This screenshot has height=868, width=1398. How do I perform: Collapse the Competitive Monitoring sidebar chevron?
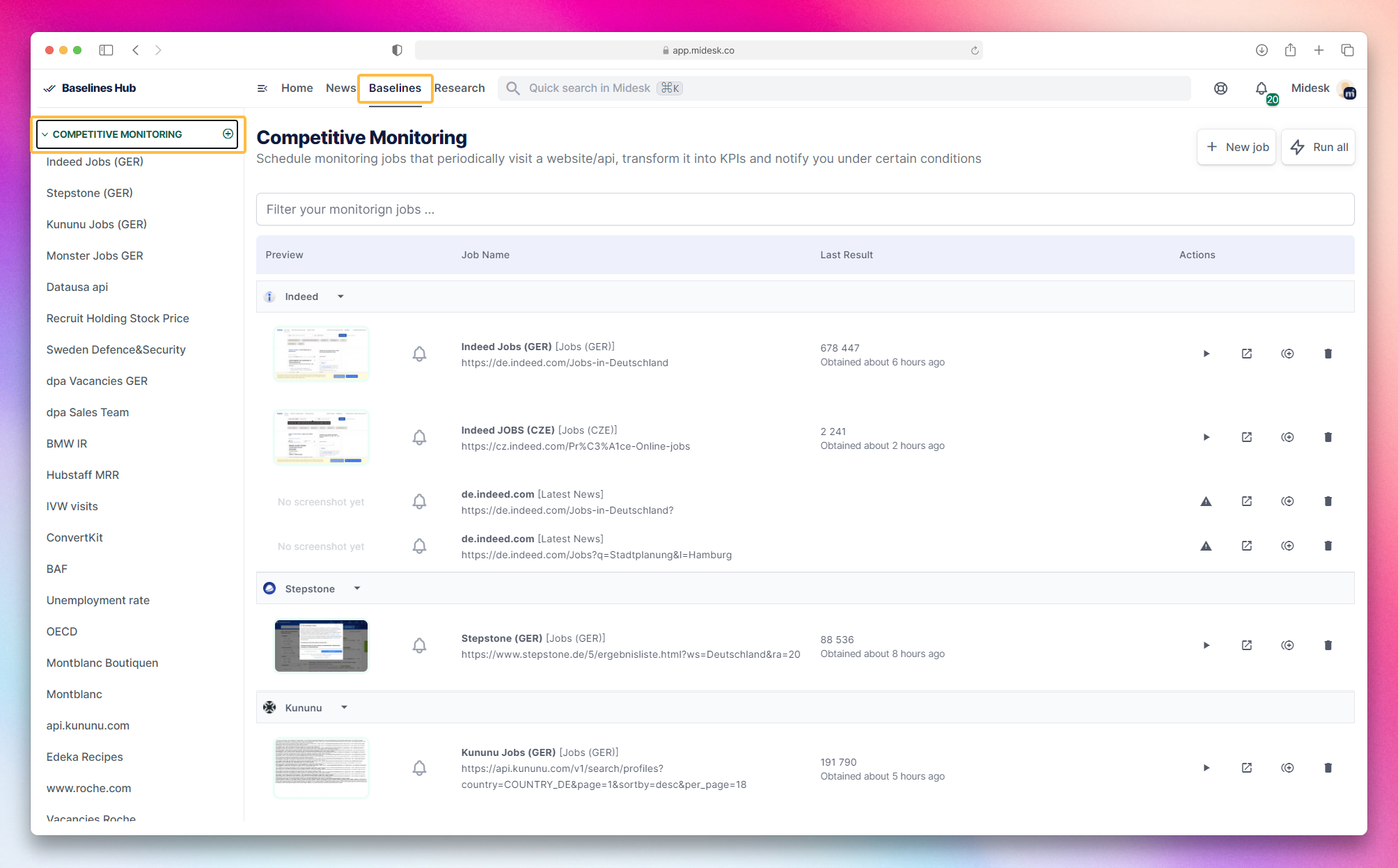[45, 134]
